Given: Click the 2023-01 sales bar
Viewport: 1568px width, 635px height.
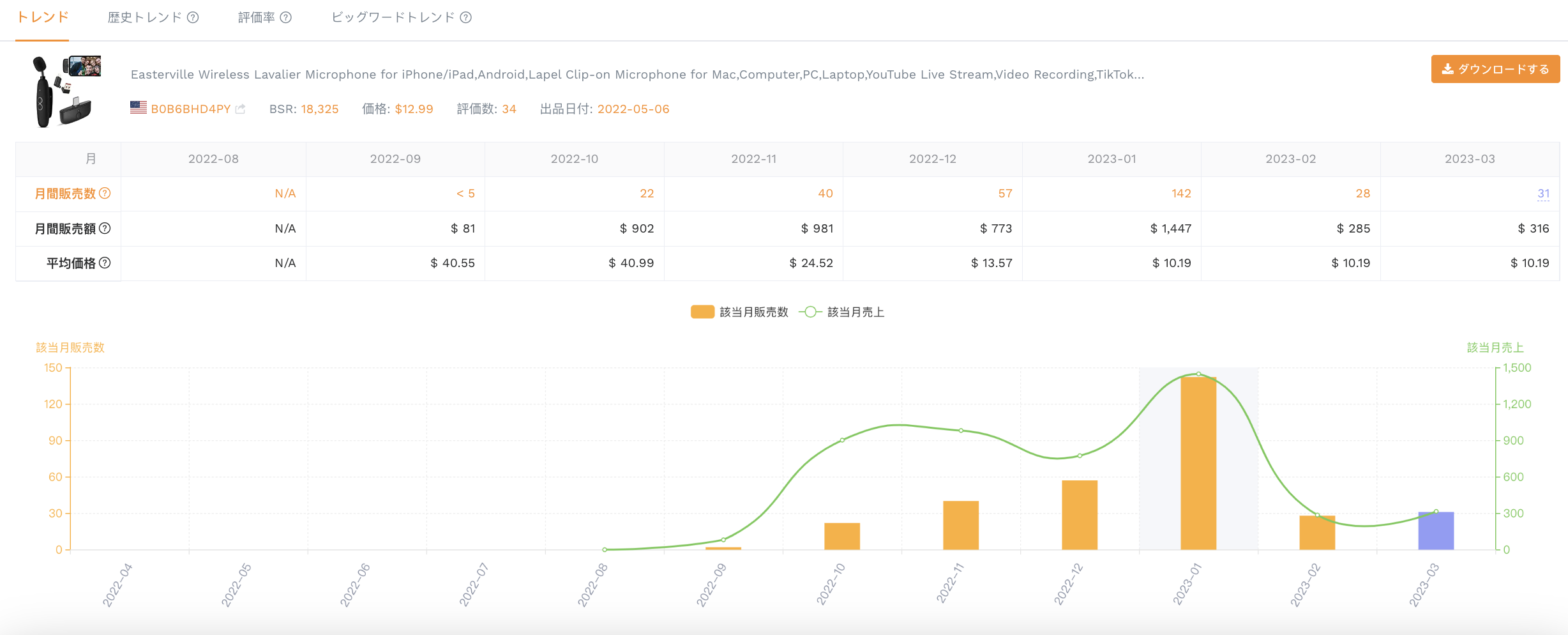Looking at the screenshot, I should pyautogui.click(x=1198, y=463).
